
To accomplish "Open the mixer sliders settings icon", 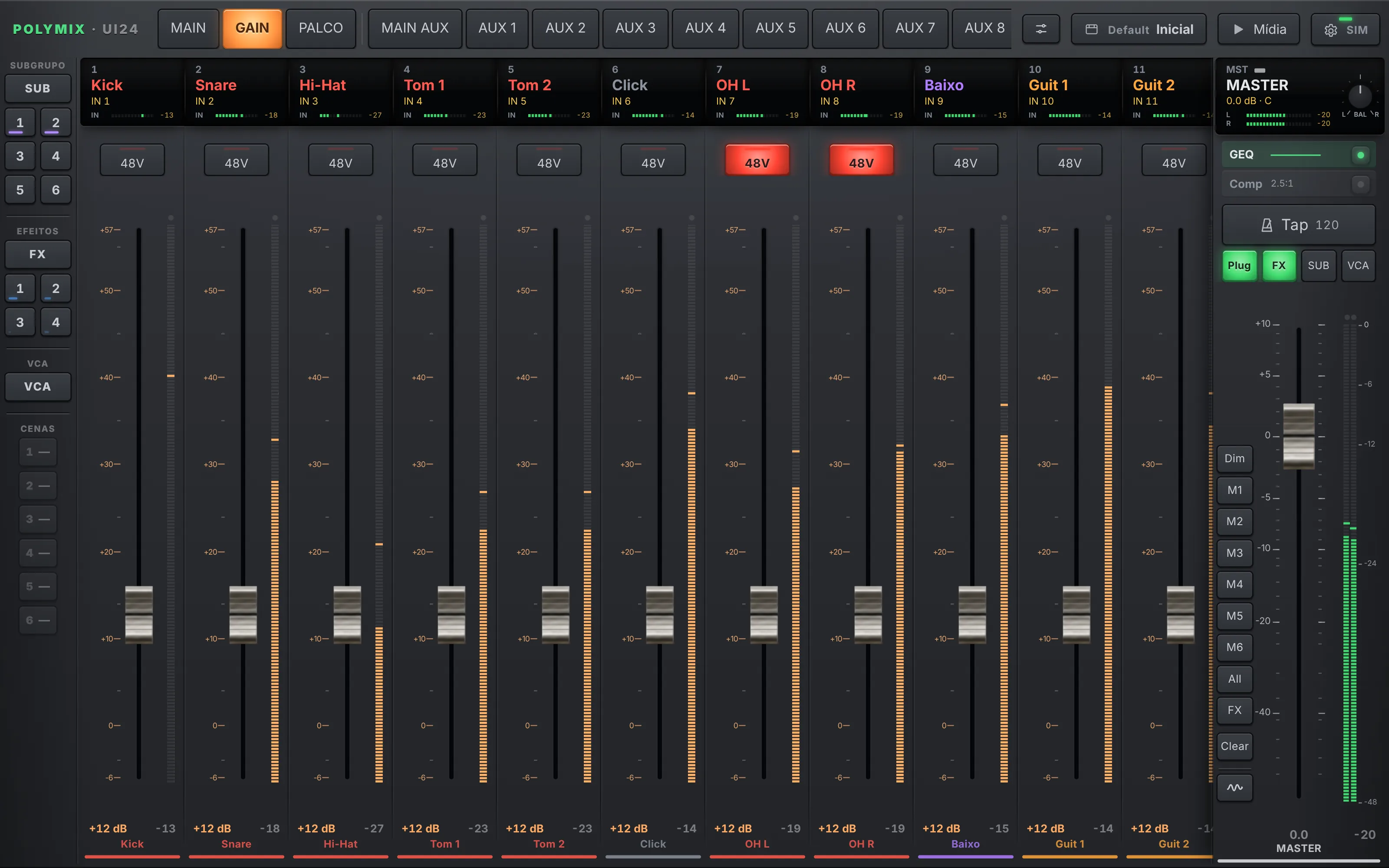I will [1040, 29].
